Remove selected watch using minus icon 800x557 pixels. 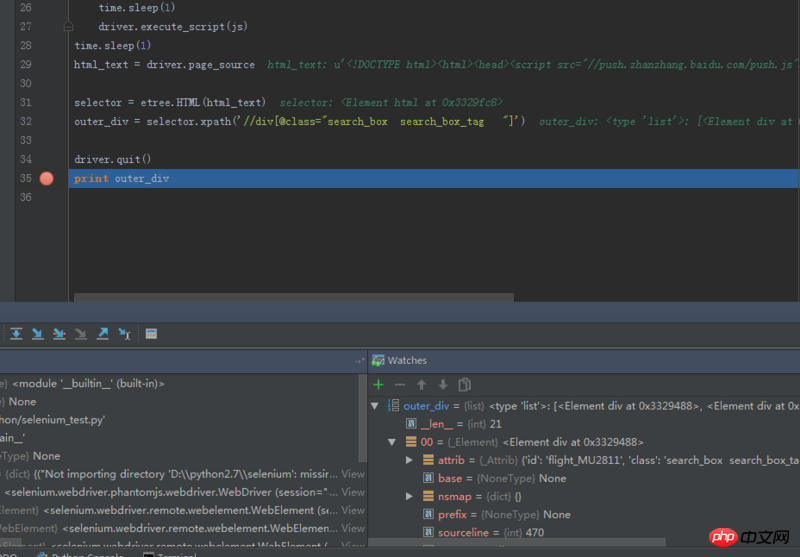pyautogui.click(x=400, y=384)
